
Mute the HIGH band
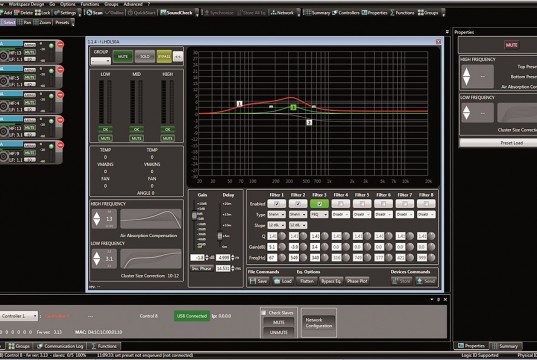[x=167, y=138]
